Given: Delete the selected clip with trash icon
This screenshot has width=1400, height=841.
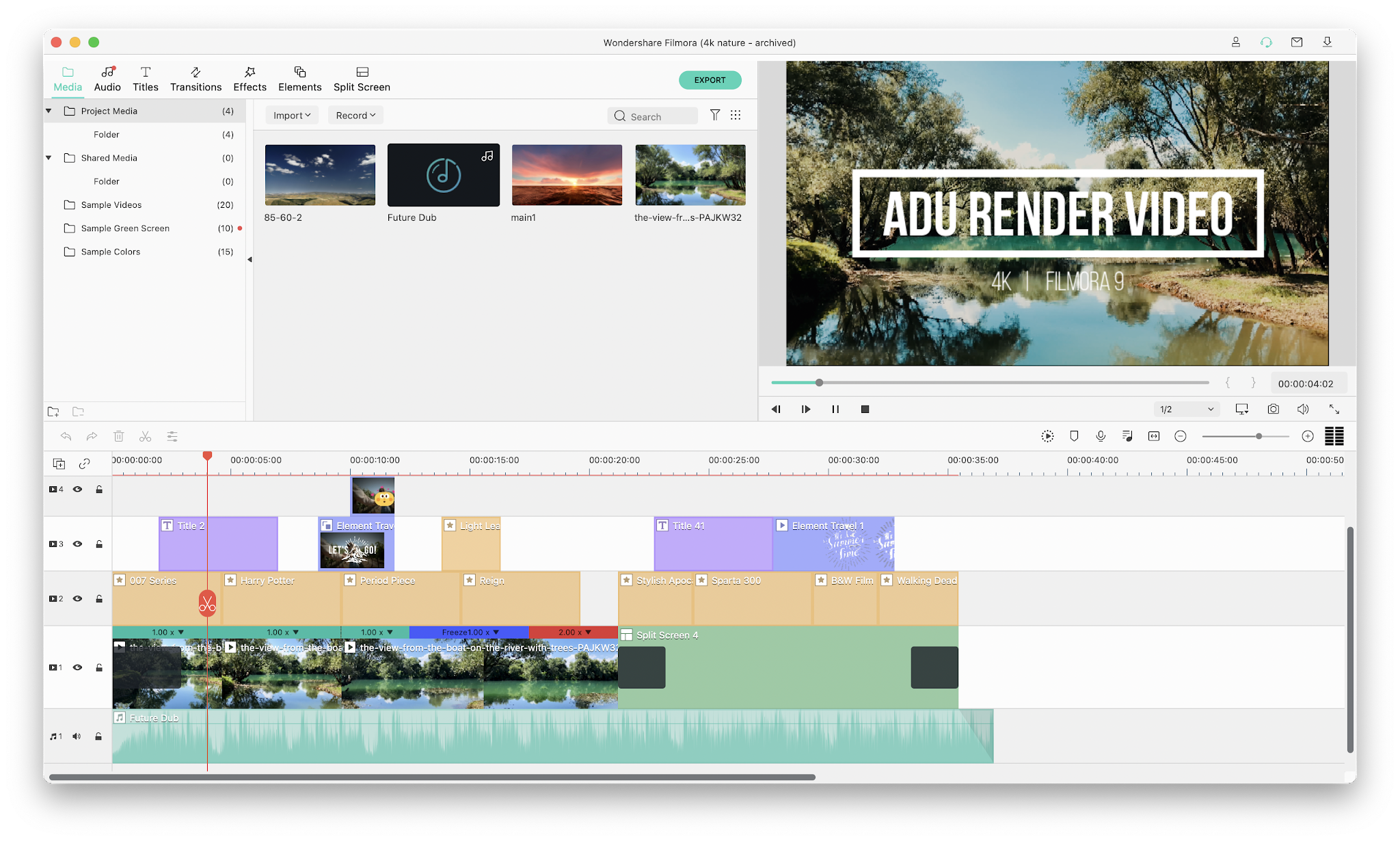Looking at the screenshot, I should point(118,436).
